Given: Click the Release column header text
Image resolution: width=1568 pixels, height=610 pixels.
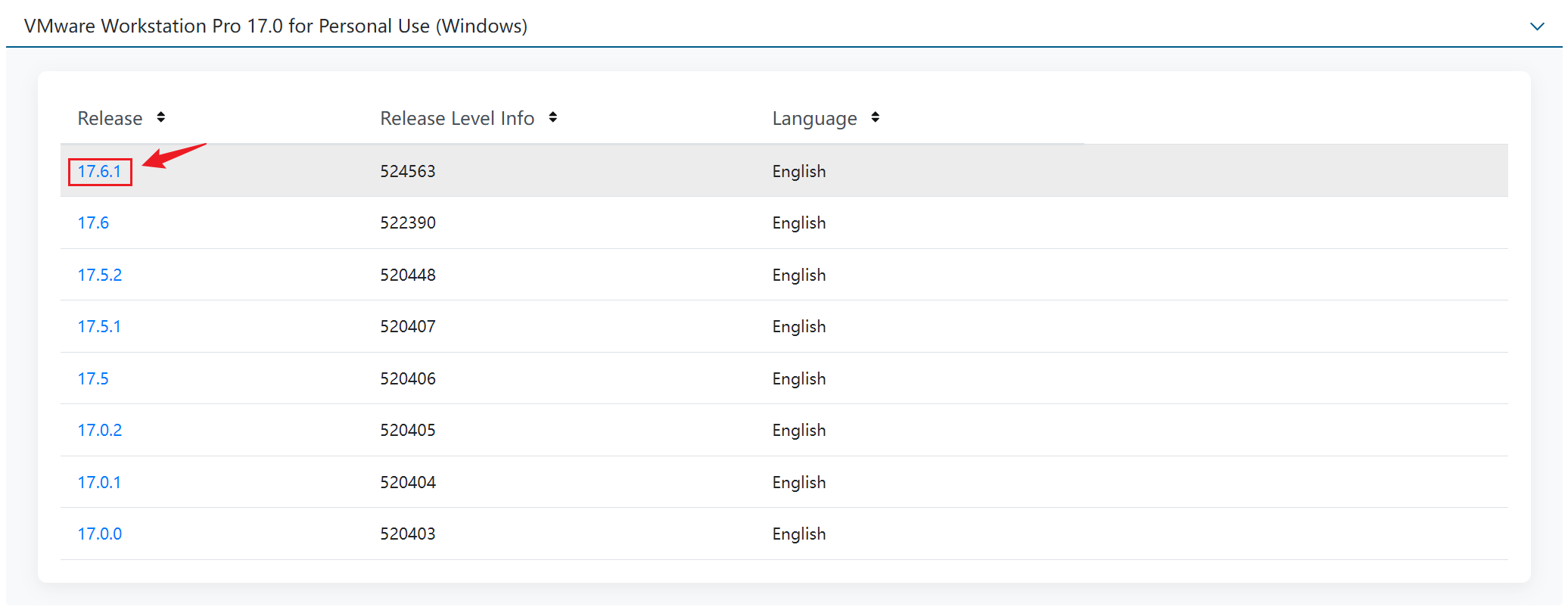Looking at the screenshot, I should [110, 119].
